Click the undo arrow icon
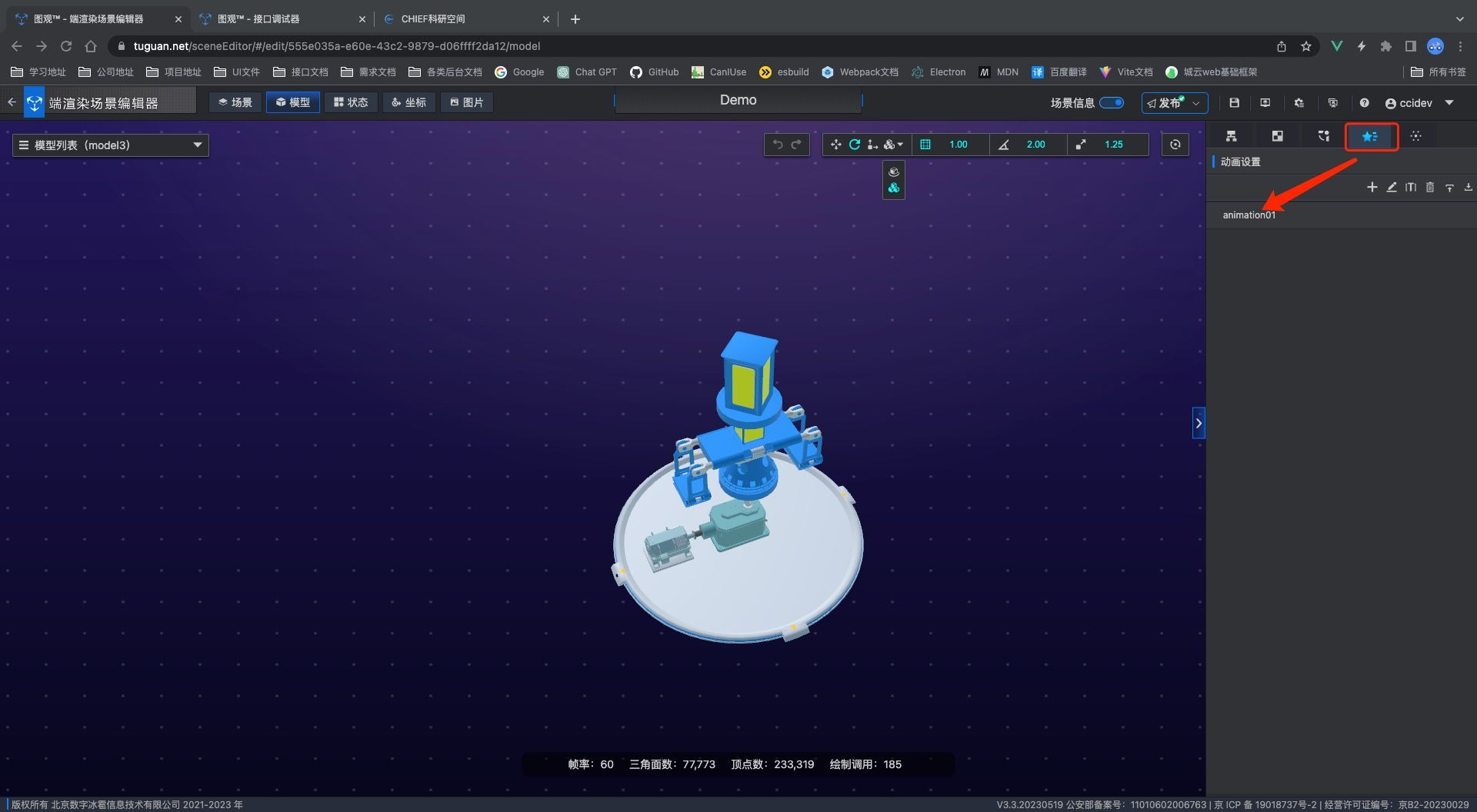Image resolution: width=1477 pixels, height=812 pixels. (778, 145)
